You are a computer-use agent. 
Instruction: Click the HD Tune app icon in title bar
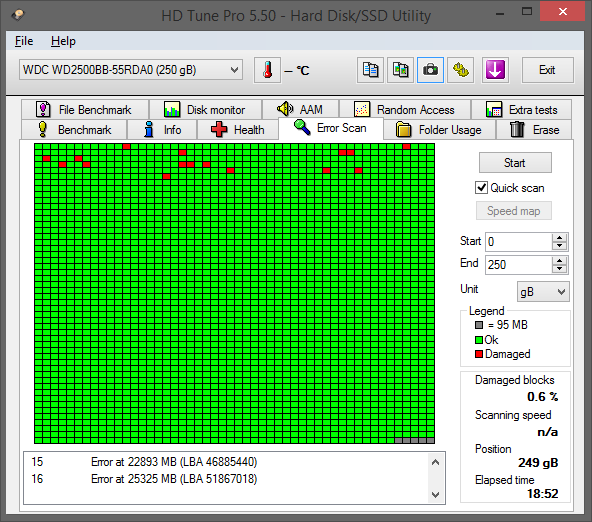18,15
